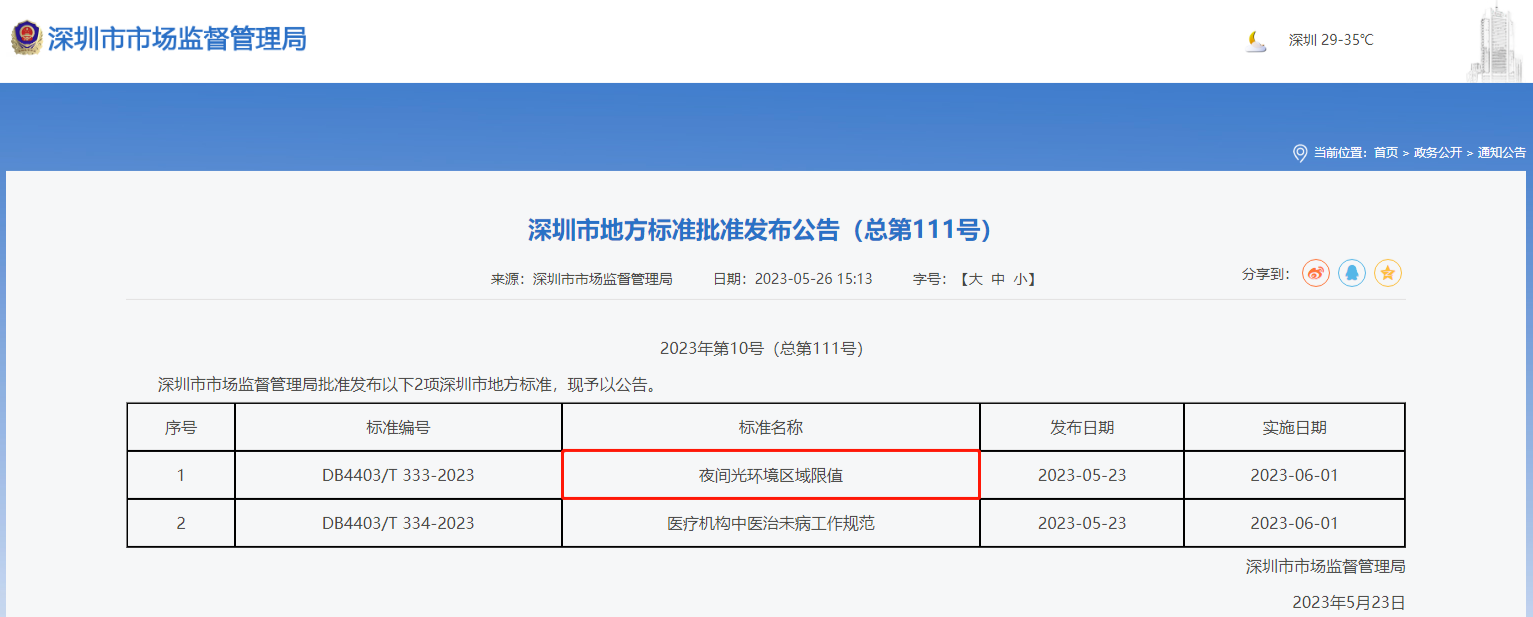Screen dimensions: 1533x617
Task: Set font size to 中 (medium)
Action: click(x=997, y=279)
